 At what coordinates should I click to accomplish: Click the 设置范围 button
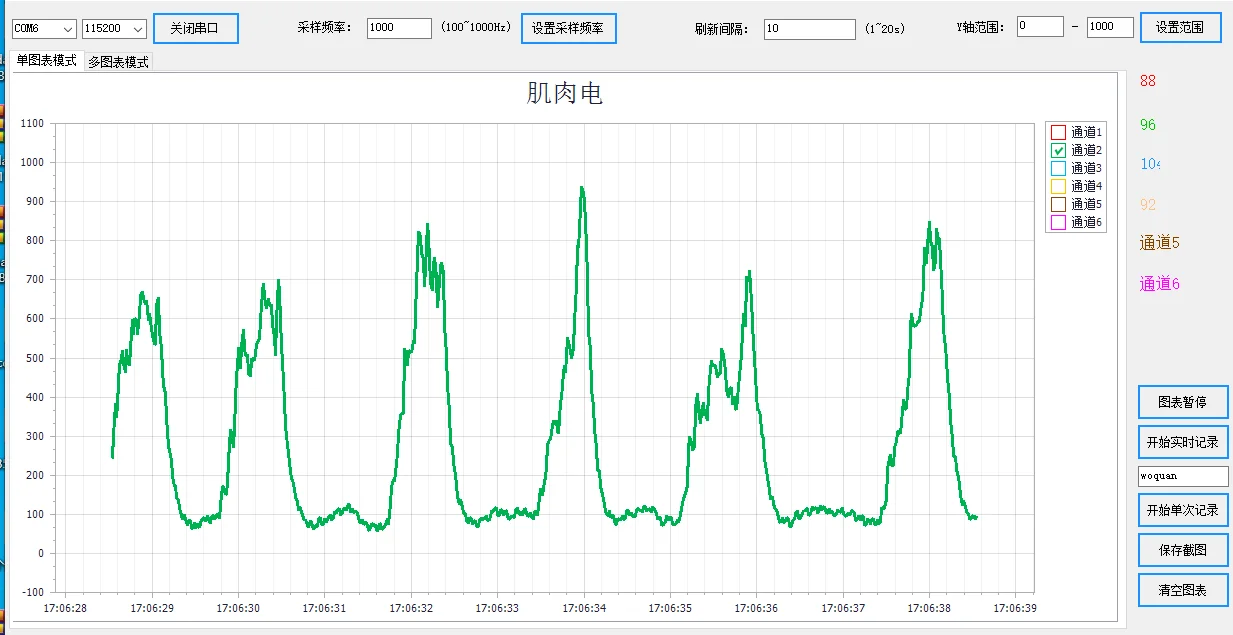tap(1181, 27)
